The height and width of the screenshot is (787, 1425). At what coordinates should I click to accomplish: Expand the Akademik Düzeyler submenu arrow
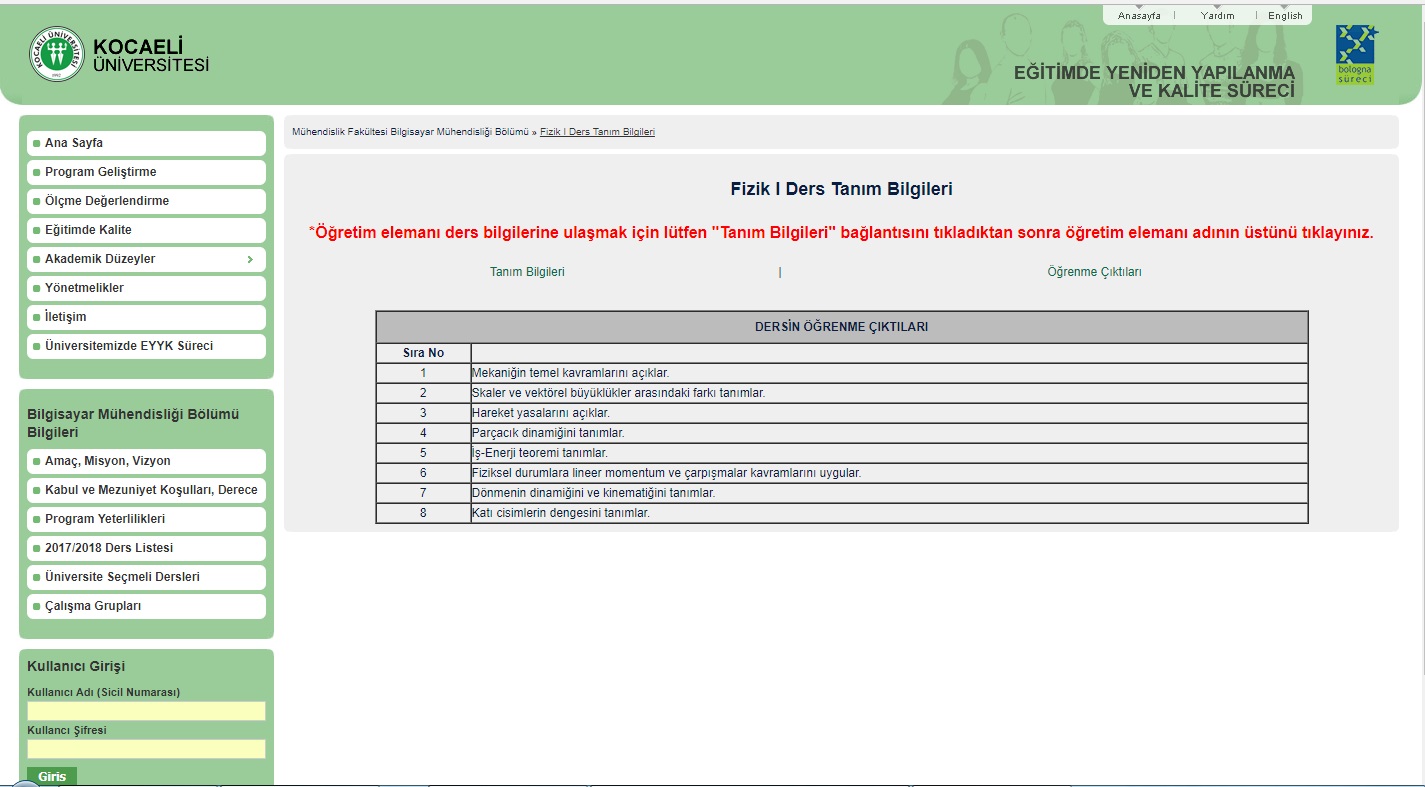250,260
